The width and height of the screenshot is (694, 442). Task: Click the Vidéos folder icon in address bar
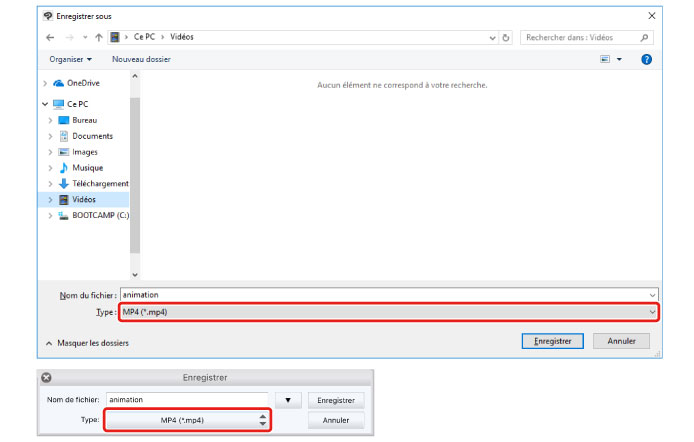click(x=115, y=37)
